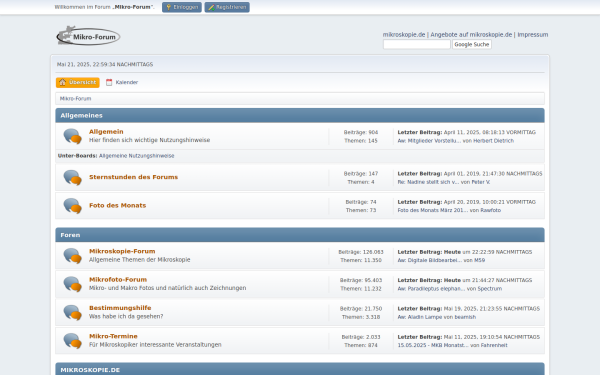Open MS9's profile link
Image resolution: width=600 pixels, height=375 pixels.
(479, 261)
